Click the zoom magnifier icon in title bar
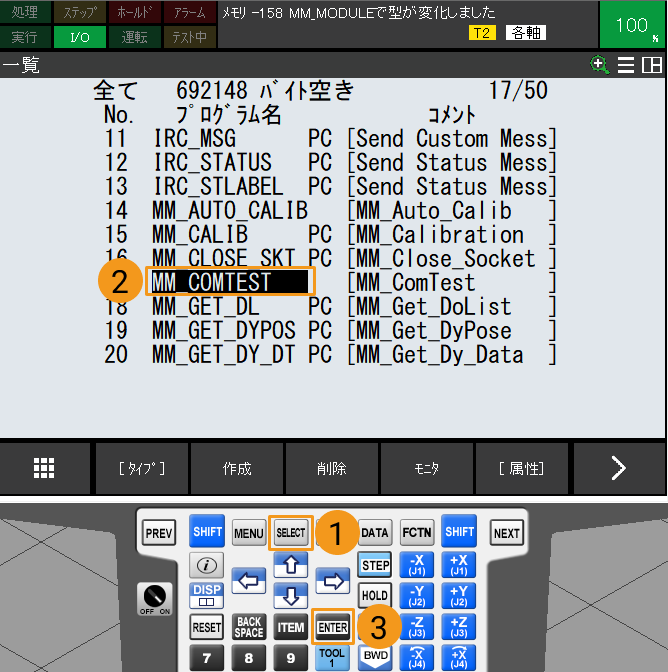 point(599,65)
